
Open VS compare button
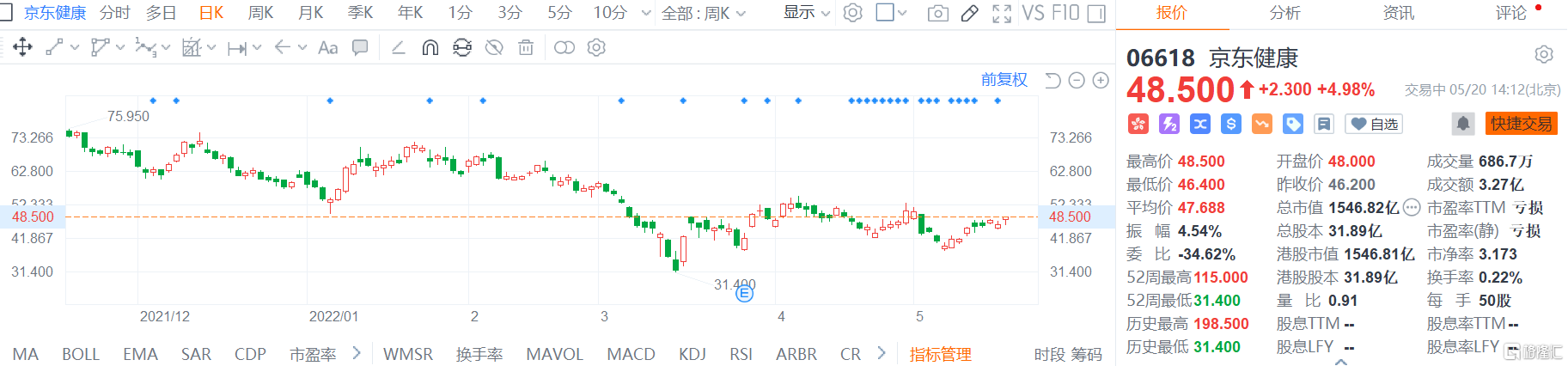pyautogui.click(x=1033, y=13)
